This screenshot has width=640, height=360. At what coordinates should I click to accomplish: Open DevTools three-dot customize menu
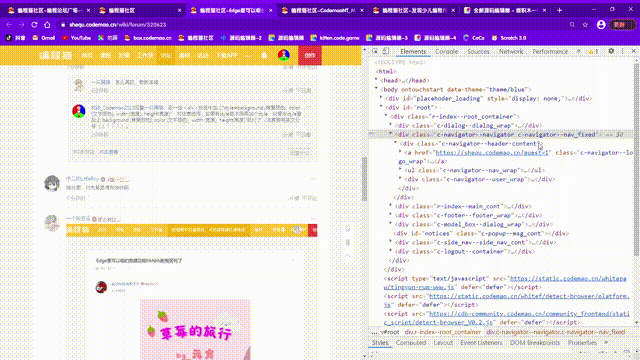click(x=622, y=51)
